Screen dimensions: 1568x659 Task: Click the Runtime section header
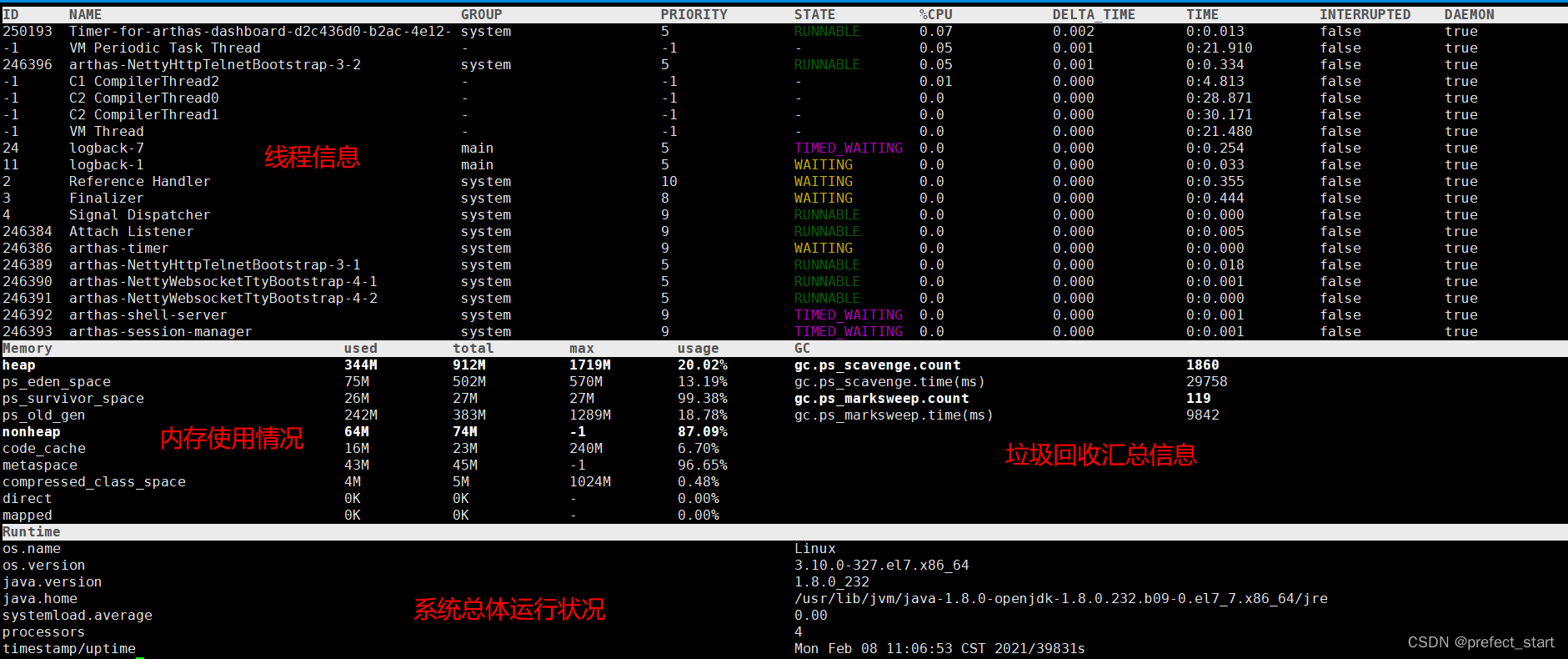coord(32,532)
